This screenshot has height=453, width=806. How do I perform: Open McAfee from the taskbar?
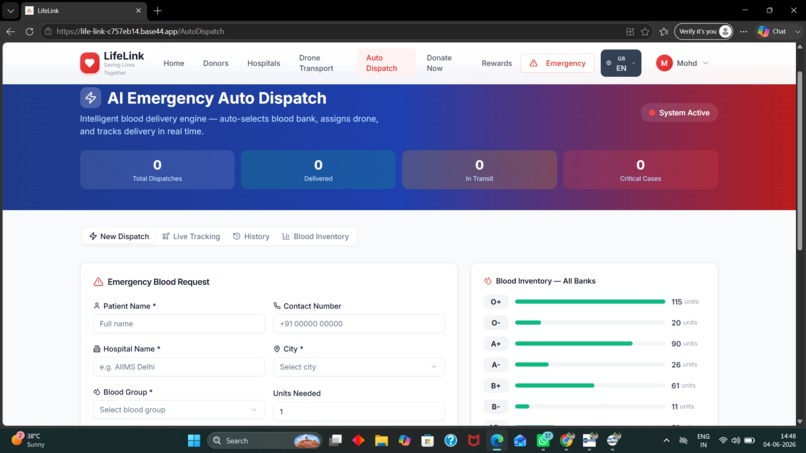(x=473, y=441)
